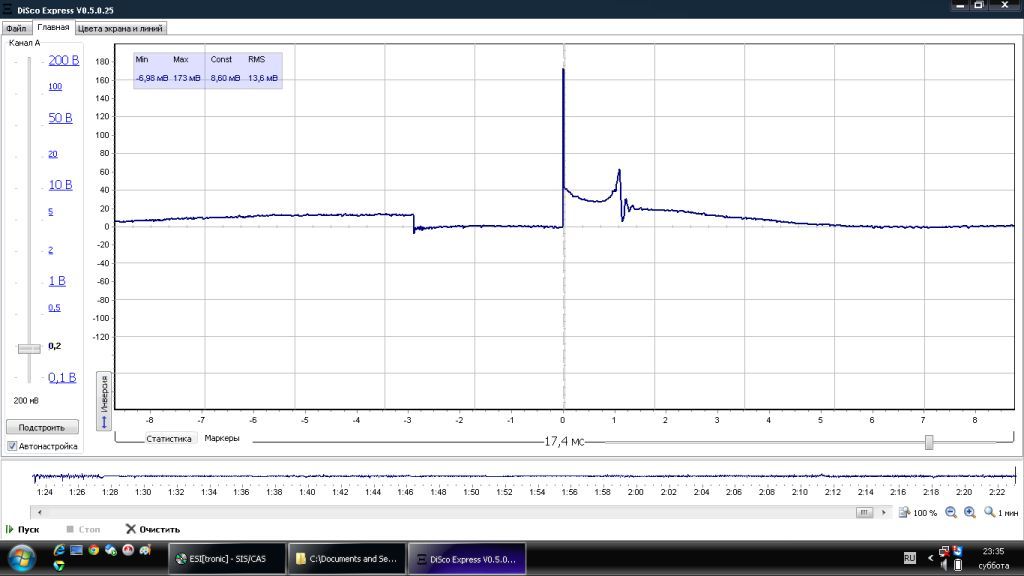Set channel range to 200 В
This screenshot has width=1024, height=576.
64,60
